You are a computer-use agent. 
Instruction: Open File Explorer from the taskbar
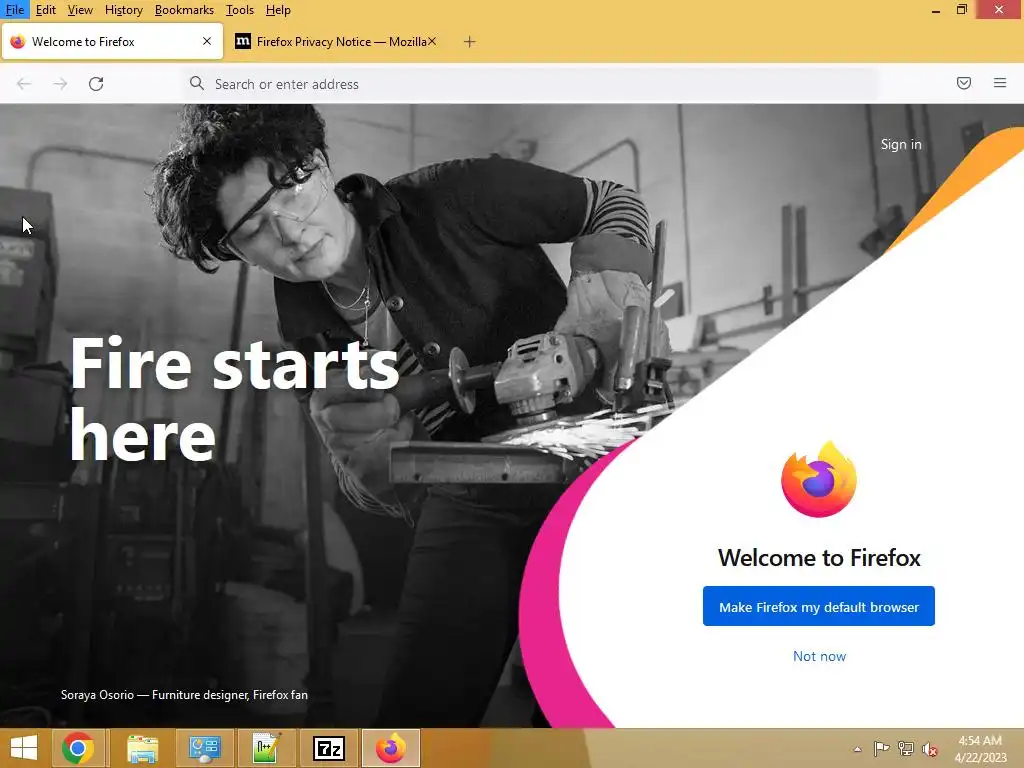point(142,748)
